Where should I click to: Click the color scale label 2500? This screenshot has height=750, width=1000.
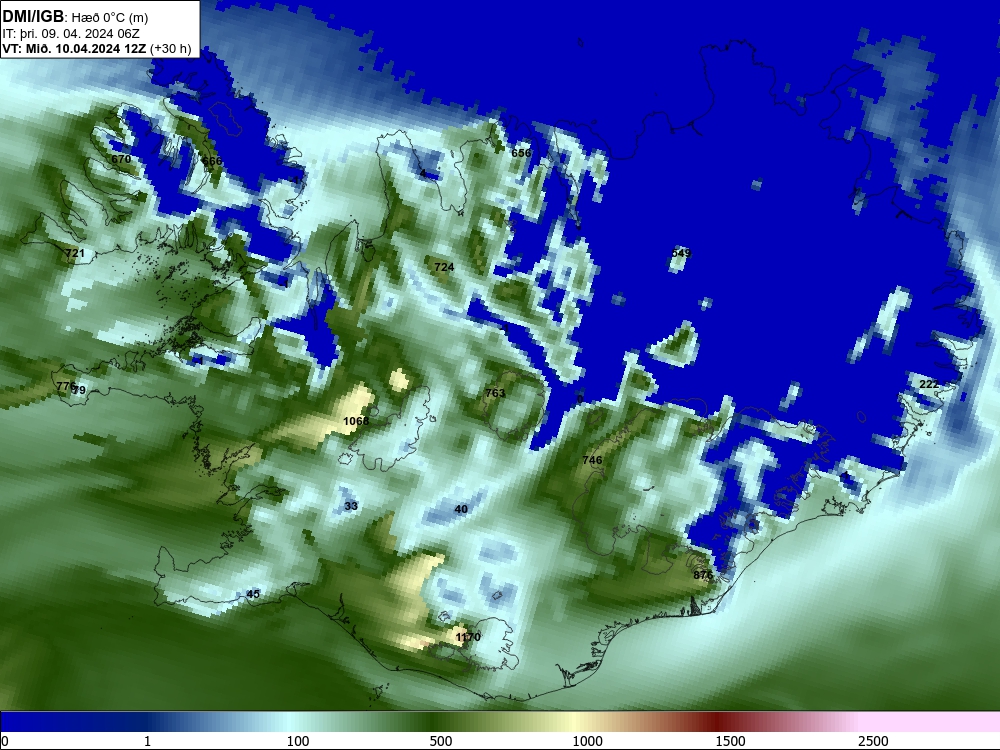(873, 741)
